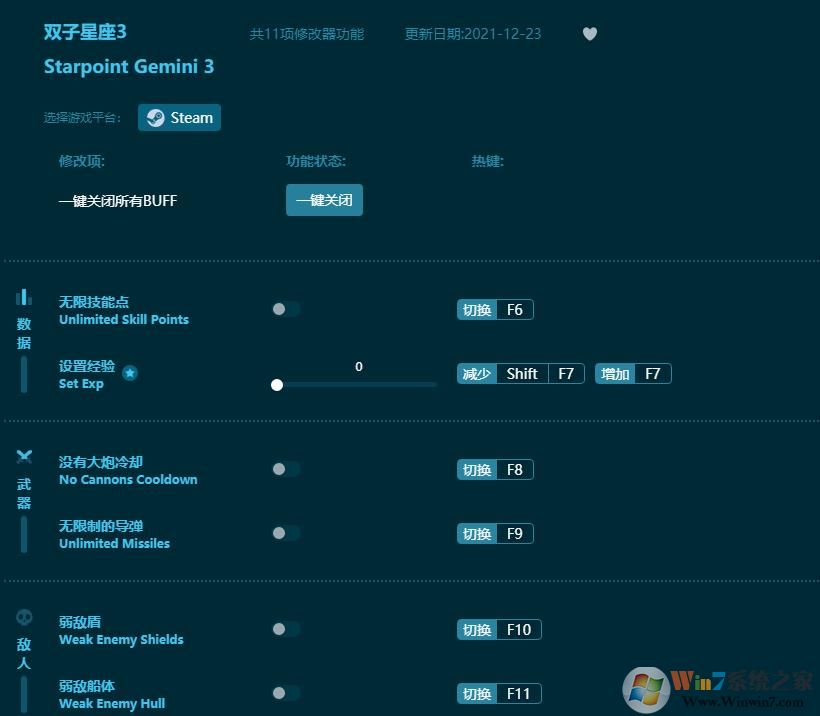The height and width of the screenshot is (716, 820).
Task: Click the 增加 F7 increase hotkey button
Action: click(x=633, y=373)
